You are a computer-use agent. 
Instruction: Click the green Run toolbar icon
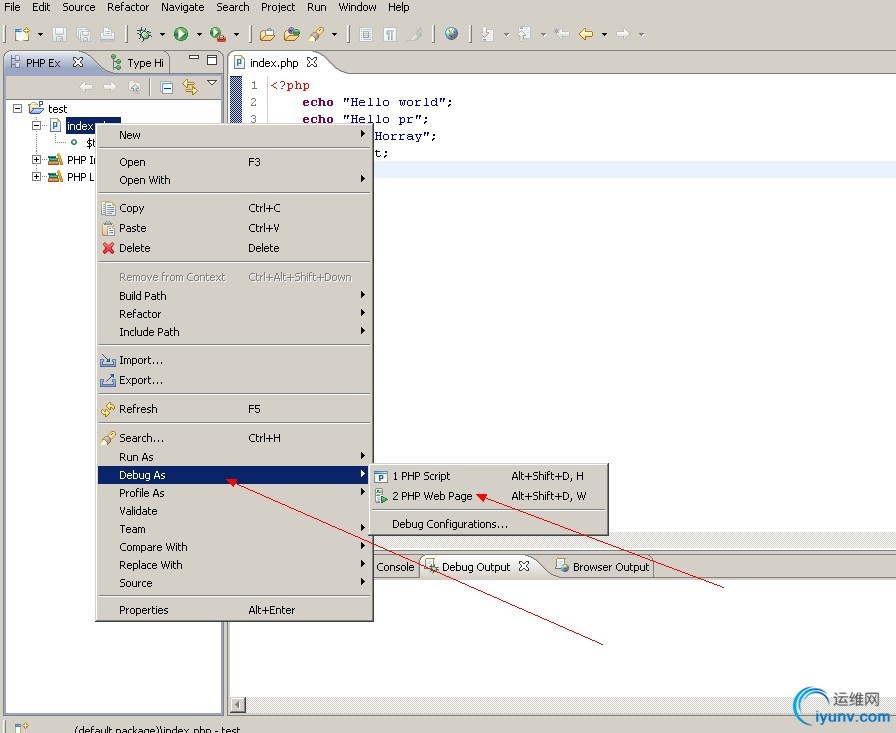click(181, 34)
